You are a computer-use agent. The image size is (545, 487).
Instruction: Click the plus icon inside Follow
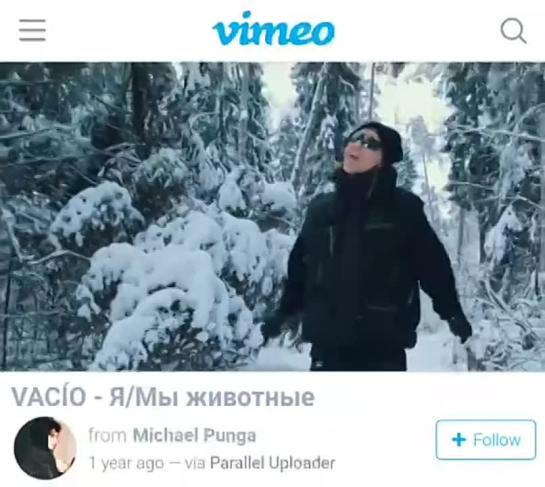click(459, 439)
